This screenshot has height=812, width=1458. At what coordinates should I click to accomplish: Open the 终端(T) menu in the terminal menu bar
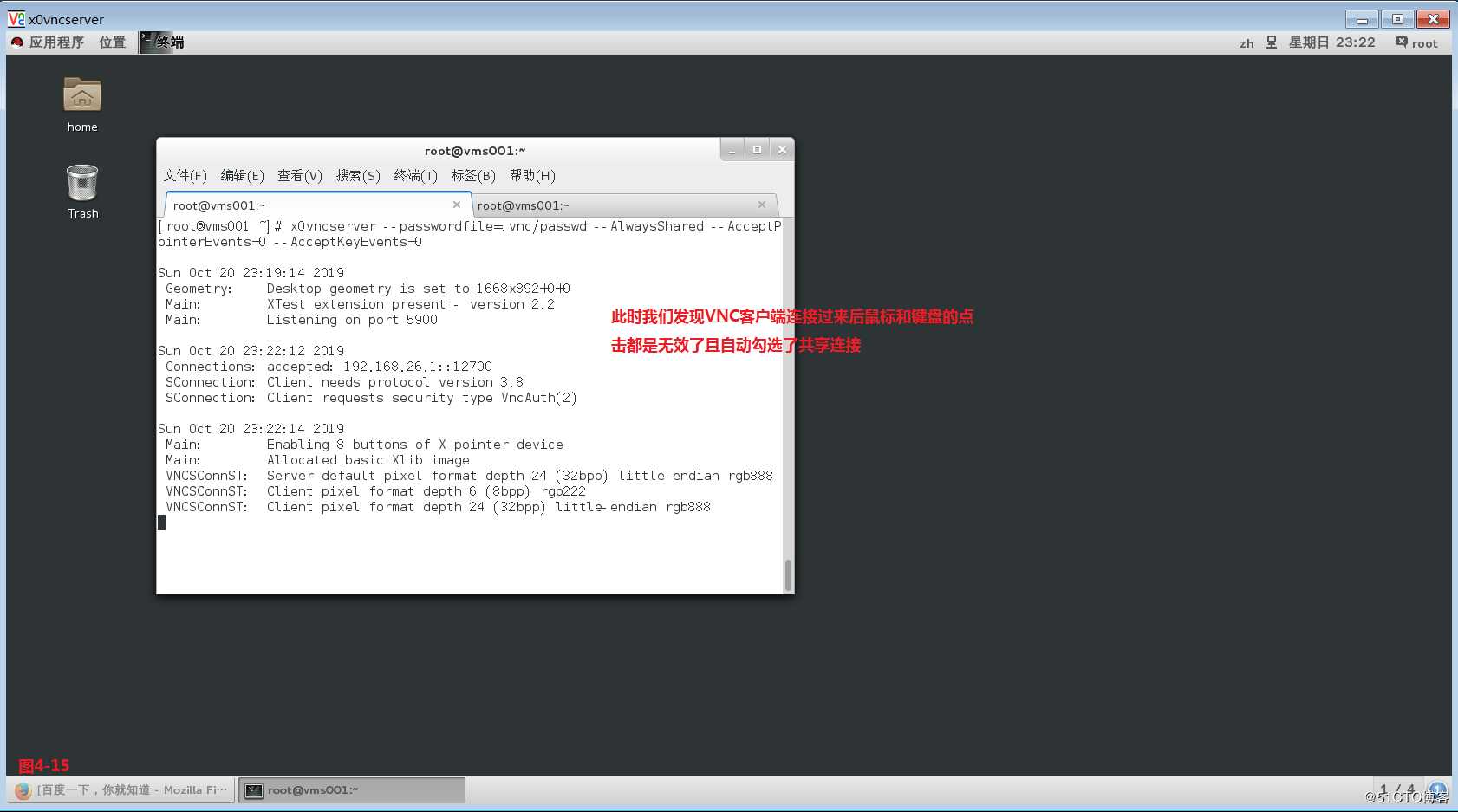416,176
